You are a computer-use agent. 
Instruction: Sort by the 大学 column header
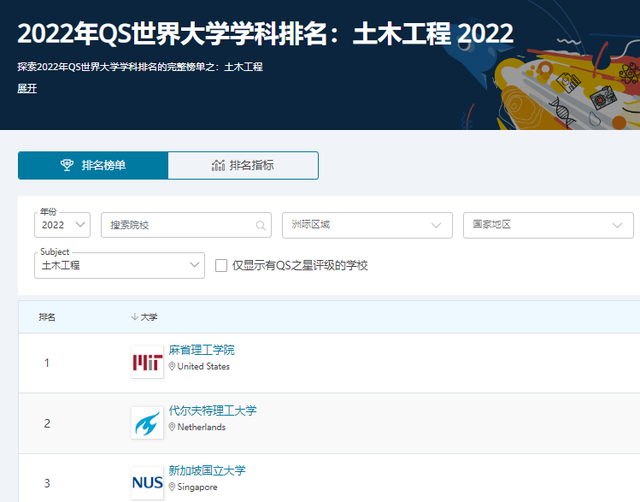149,317
